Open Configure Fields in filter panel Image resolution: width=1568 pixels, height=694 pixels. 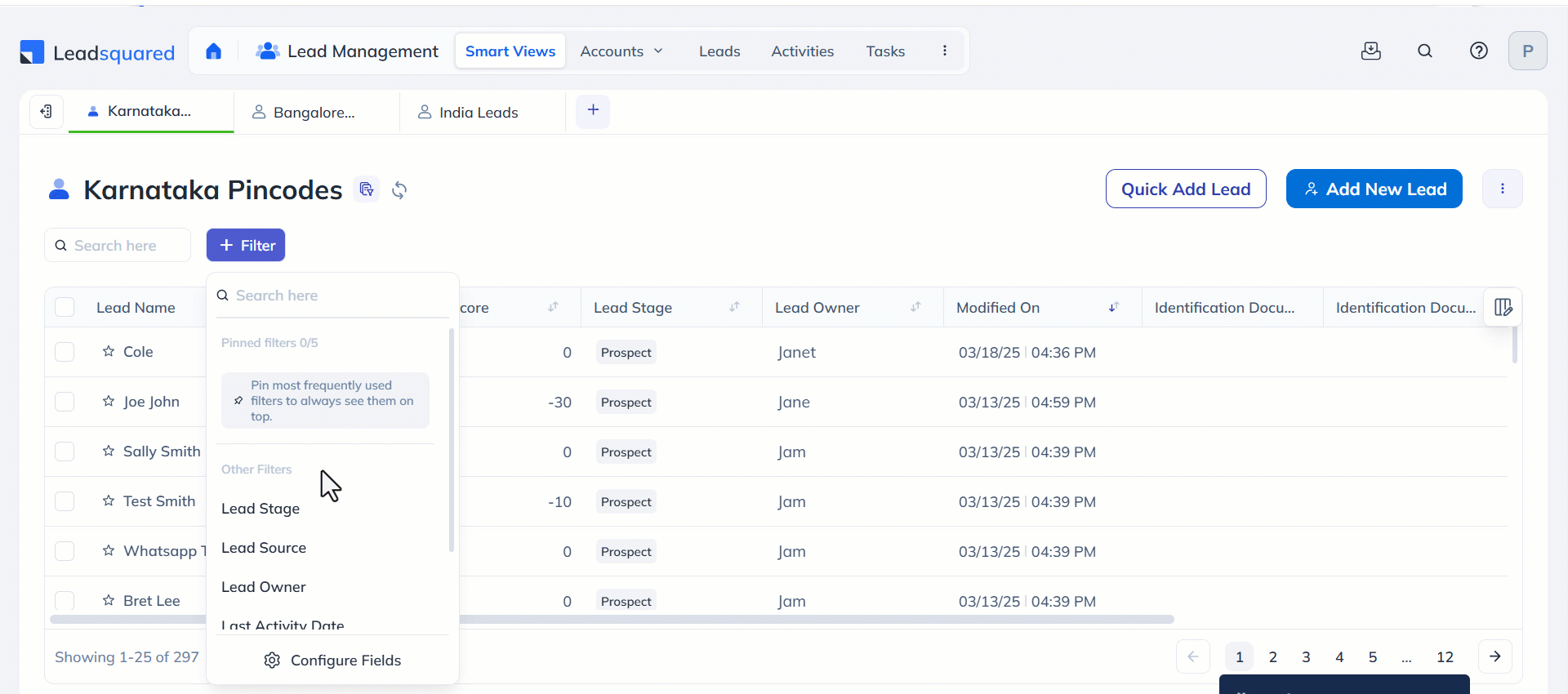point(333,660)
